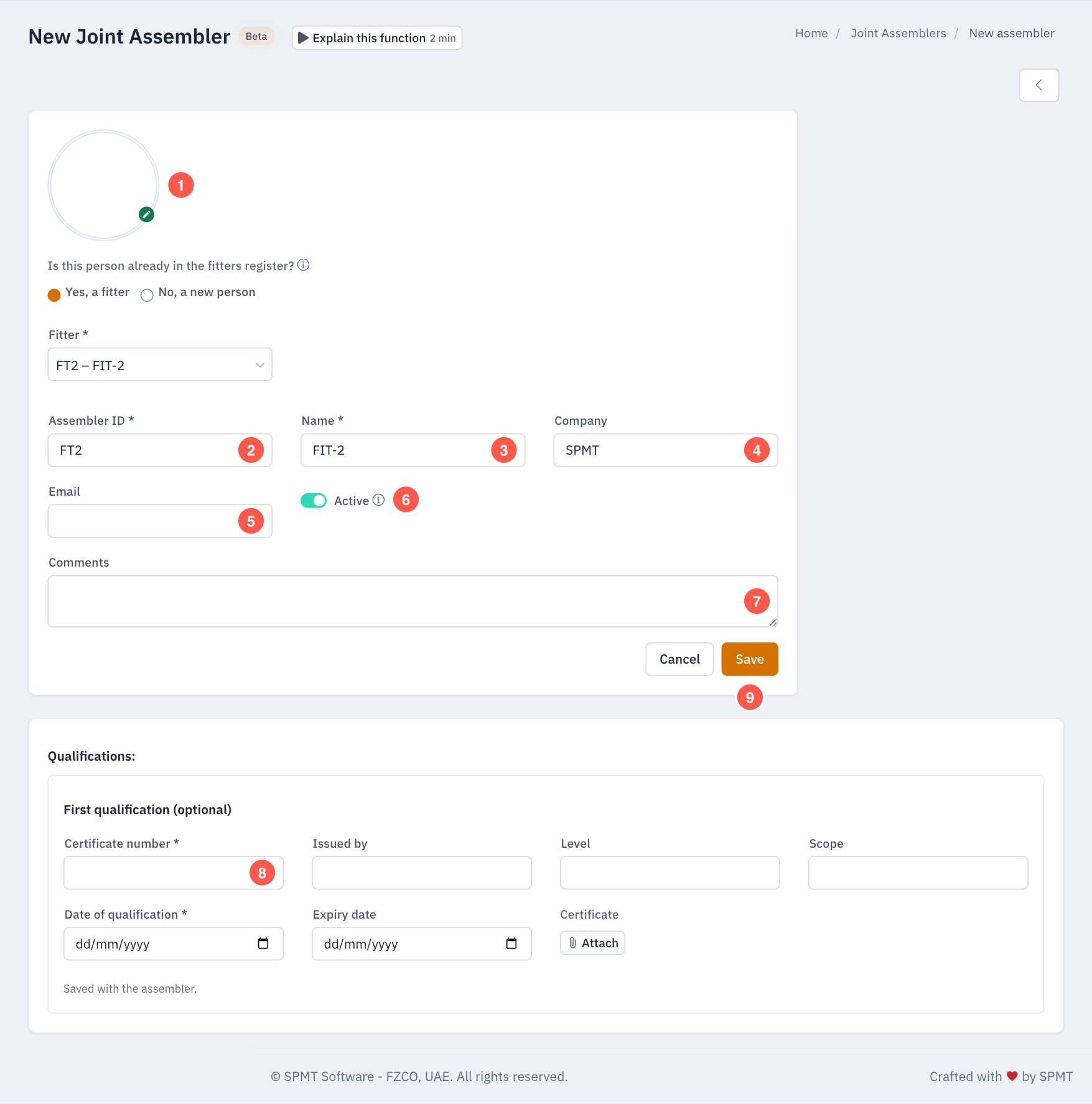This screenshot has height=1104, width=1092.
Task: Click the Assembler ID input field
Action: tap(160, 450)
